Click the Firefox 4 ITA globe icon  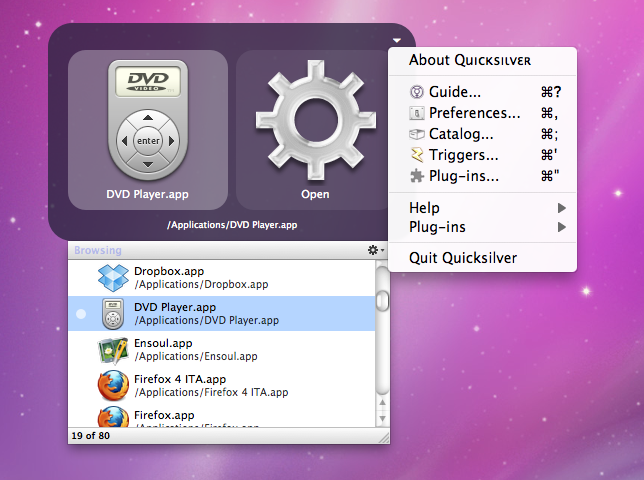coord(112,385)
